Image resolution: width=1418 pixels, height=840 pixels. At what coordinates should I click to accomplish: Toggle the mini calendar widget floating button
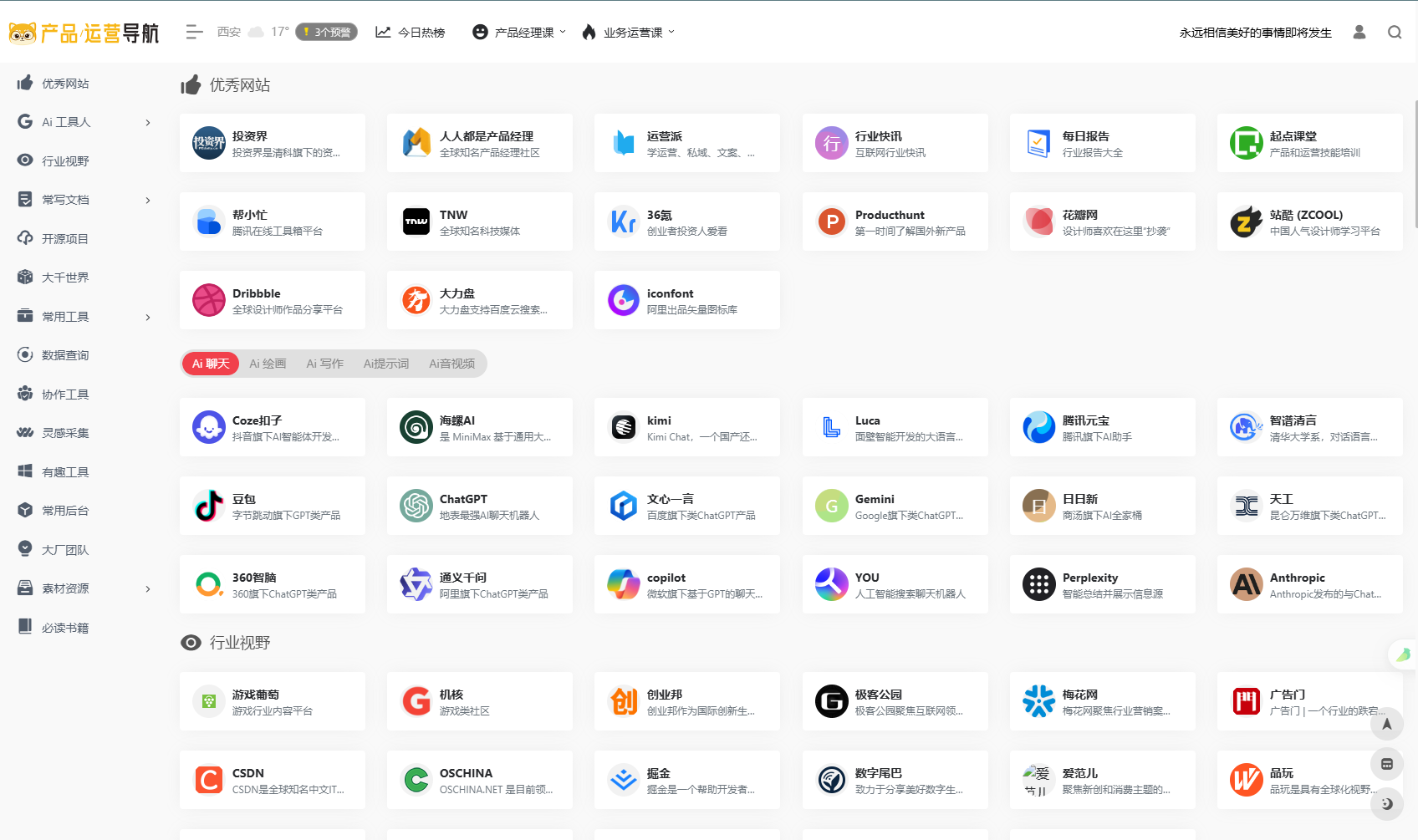click(x=1386, y=764)
